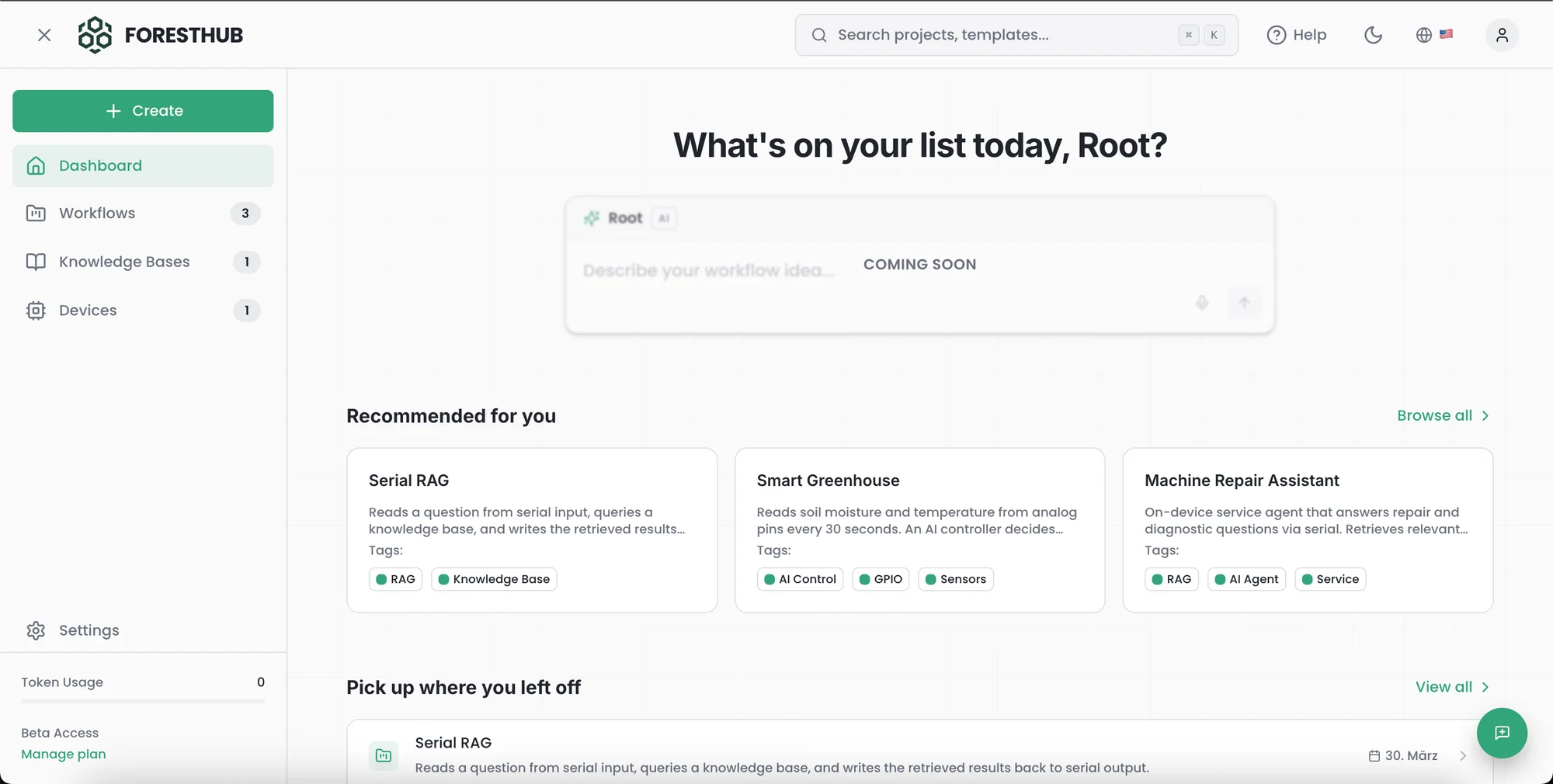Click the AI Agent tag
Viewport: 1553px width, 784px height.
point(1246,579)
